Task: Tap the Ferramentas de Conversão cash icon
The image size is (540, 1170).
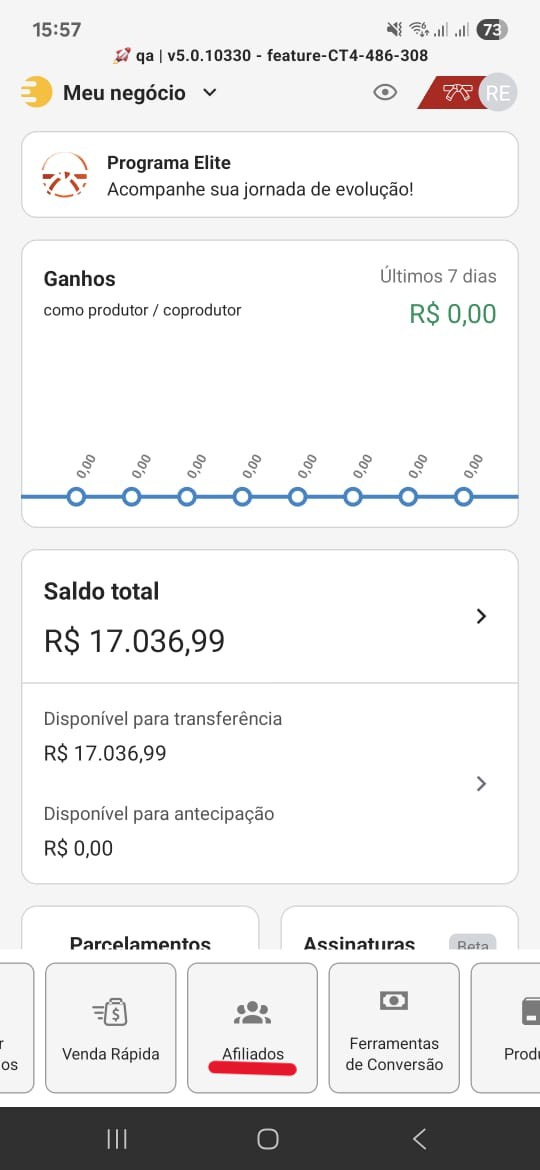Action: [x=394, y=1001]
